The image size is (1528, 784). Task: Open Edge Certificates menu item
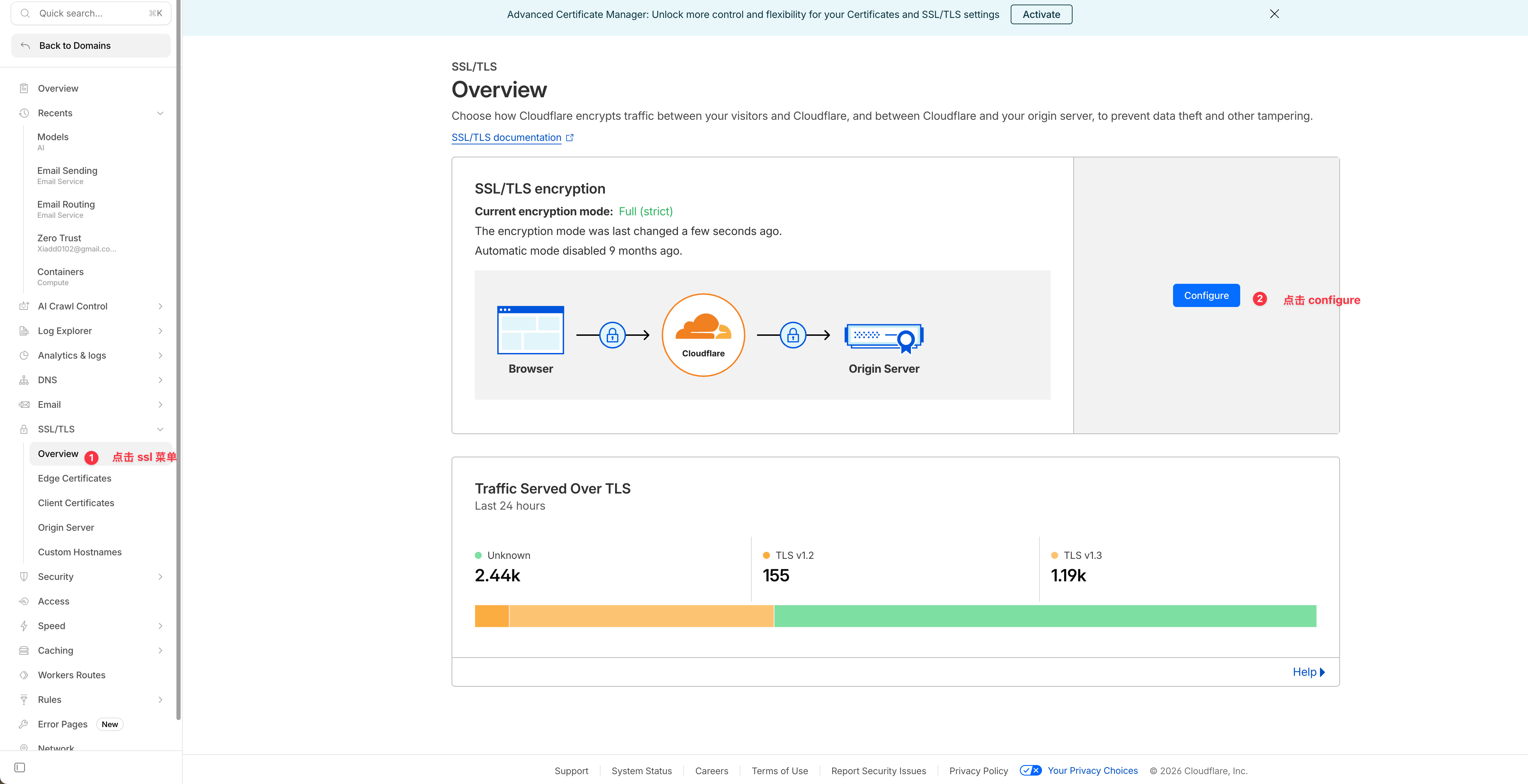(x=75, y=478)
